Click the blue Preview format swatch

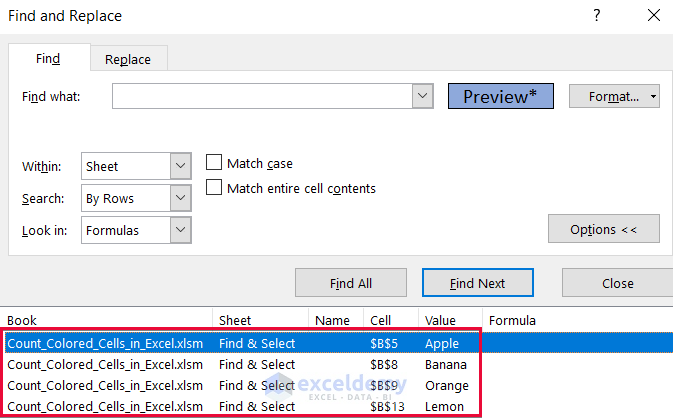500,96
